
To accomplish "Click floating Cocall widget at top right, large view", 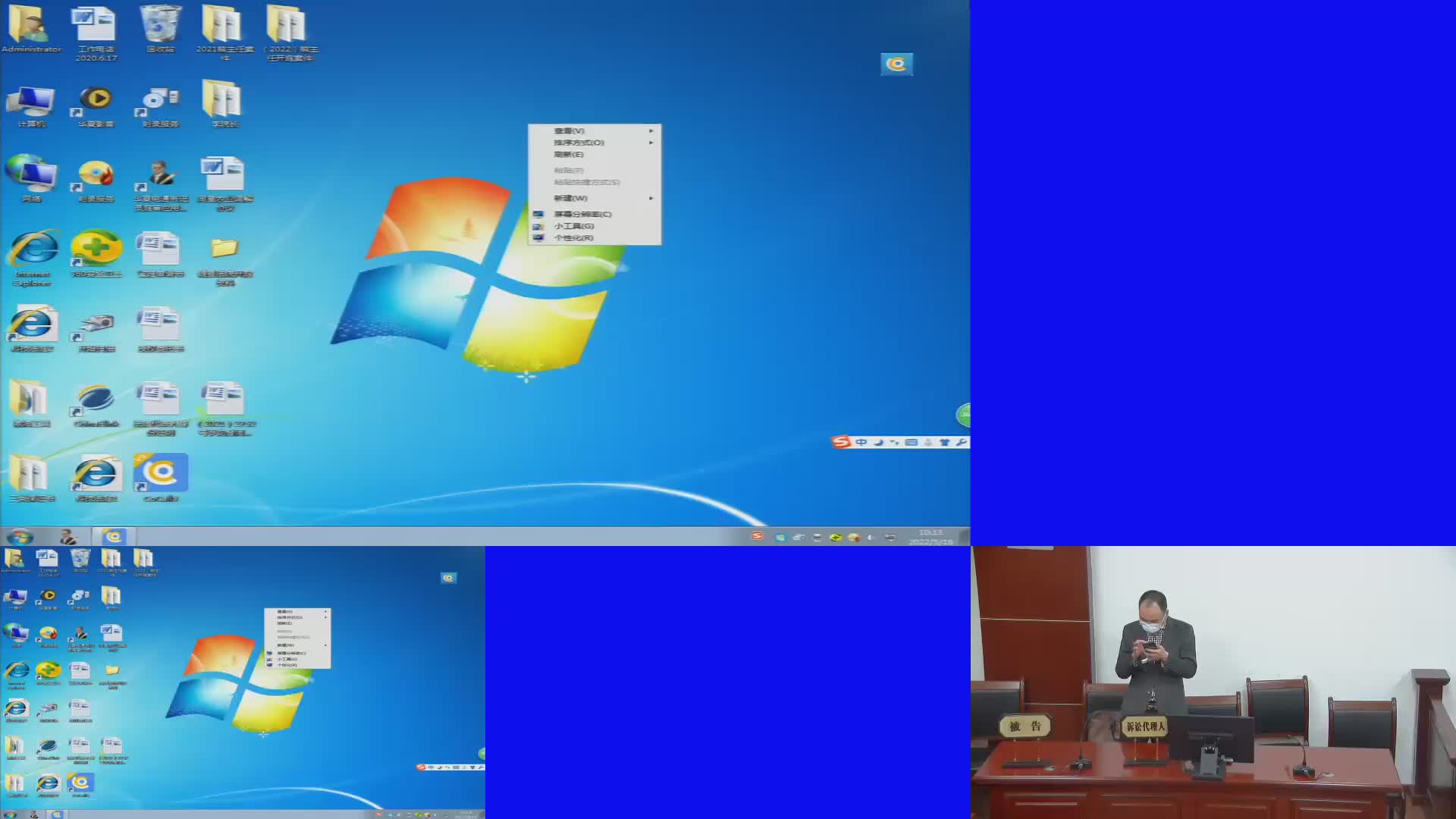I will coord(896,64).
